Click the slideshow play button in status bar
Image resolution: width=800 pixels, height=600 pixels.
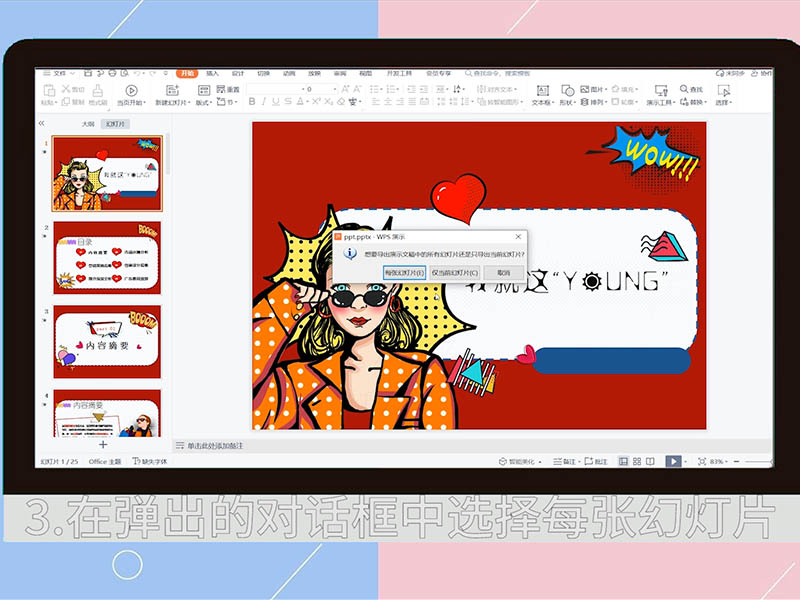673,461
